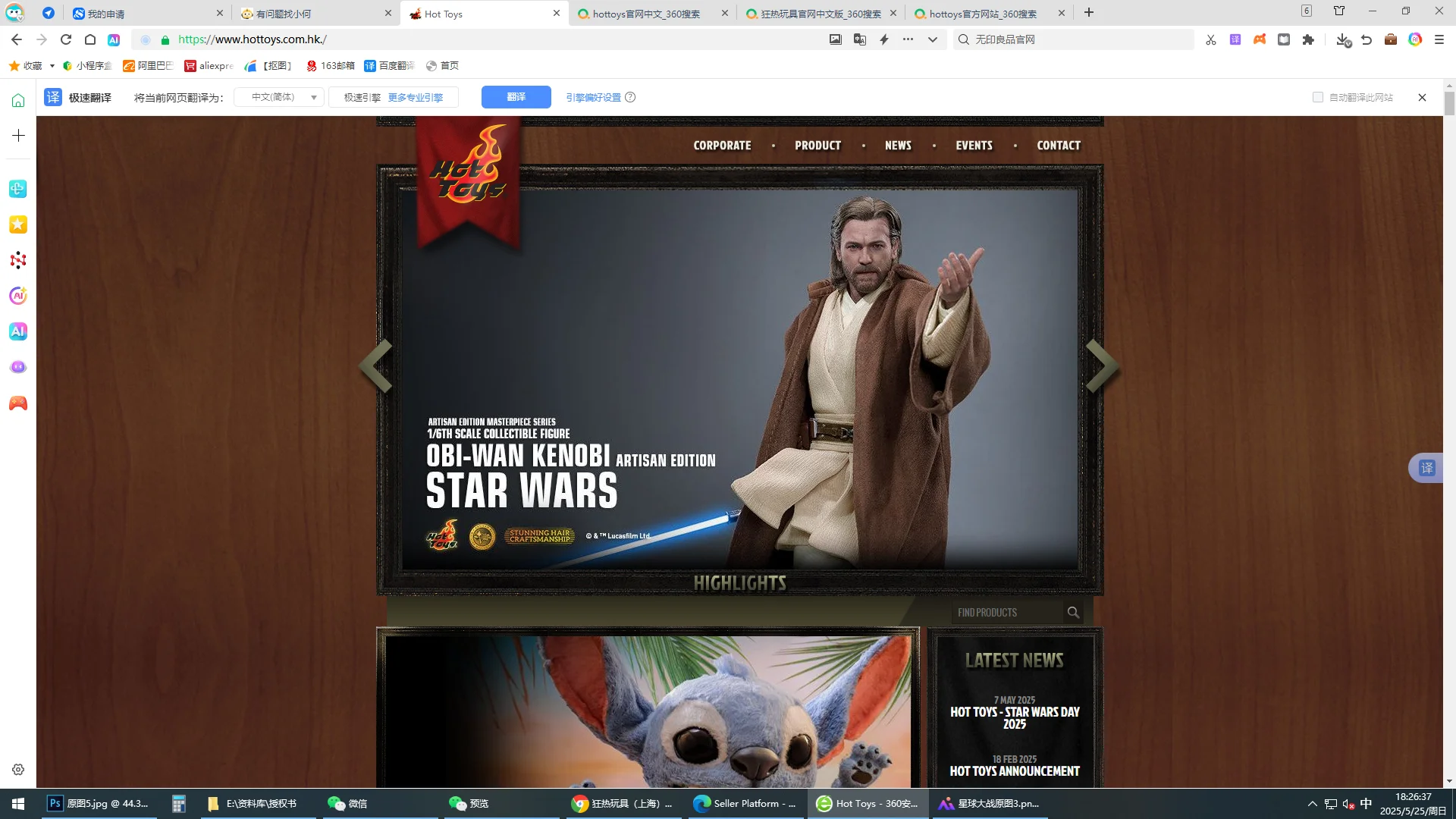Open the Windows Start menu
The height and width of the screenshot is (819, 1456).
(x=18, y=804)
